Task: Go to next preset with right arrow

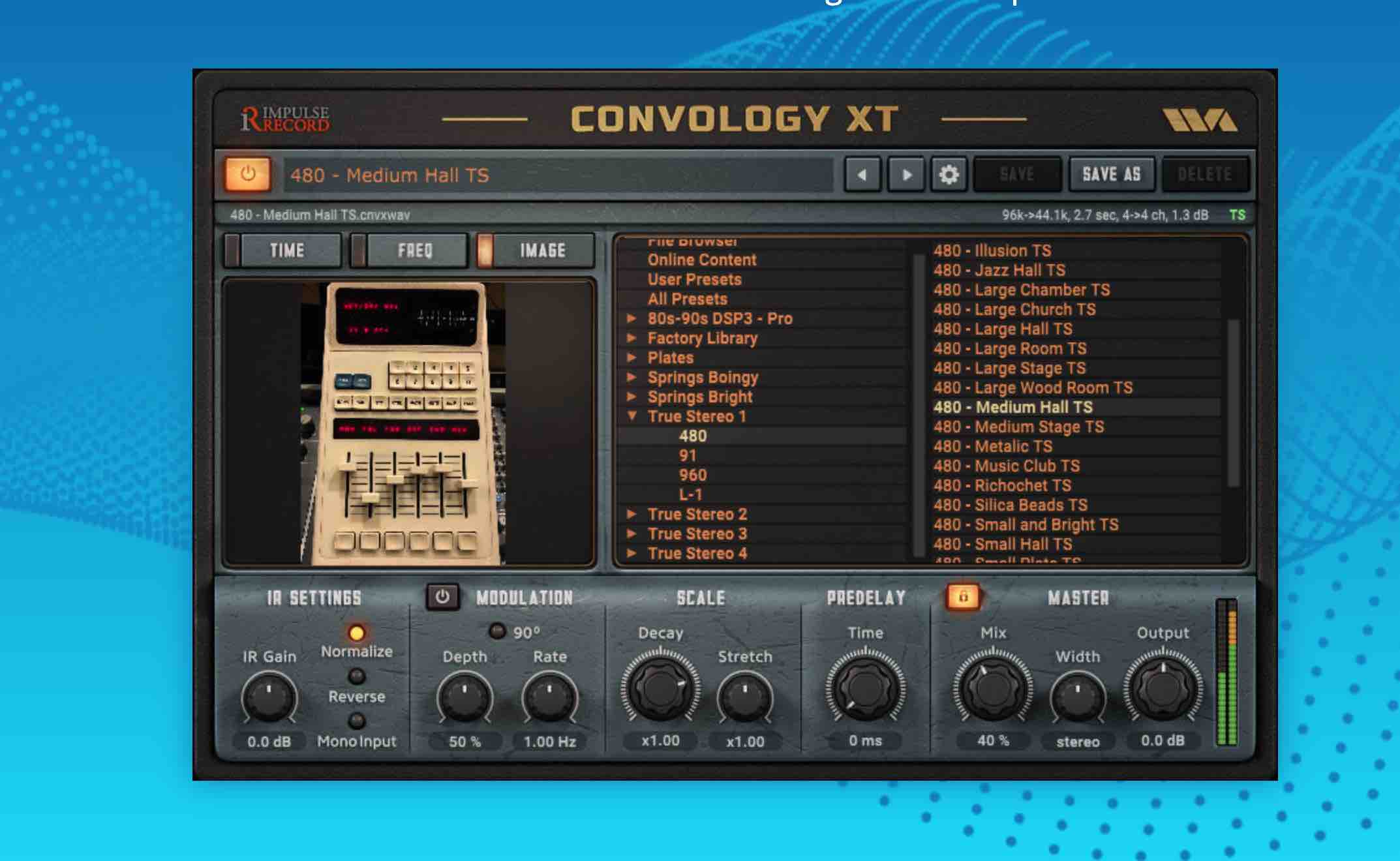Action: point(906,174)
